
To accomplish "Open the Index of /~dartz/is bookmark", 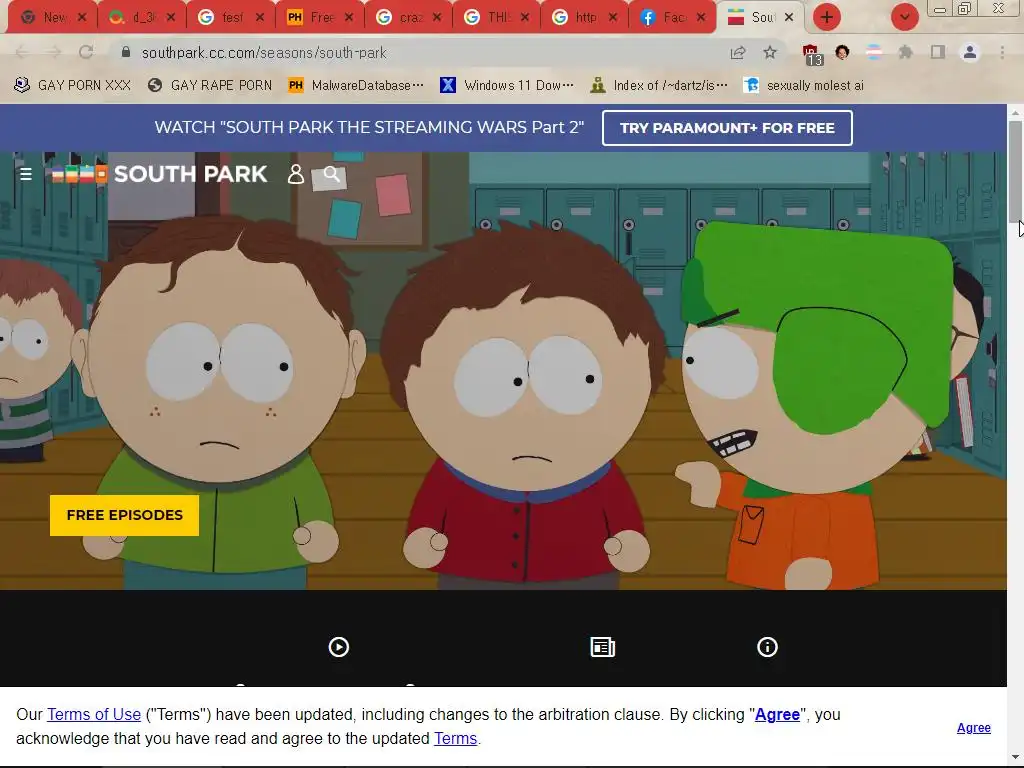I will click(x=658, y=85).
